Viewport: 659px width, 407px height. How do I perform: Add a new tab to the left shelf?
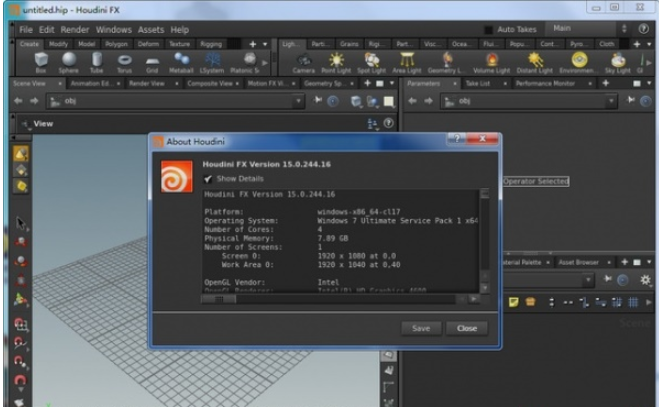(x=253, y=44)
